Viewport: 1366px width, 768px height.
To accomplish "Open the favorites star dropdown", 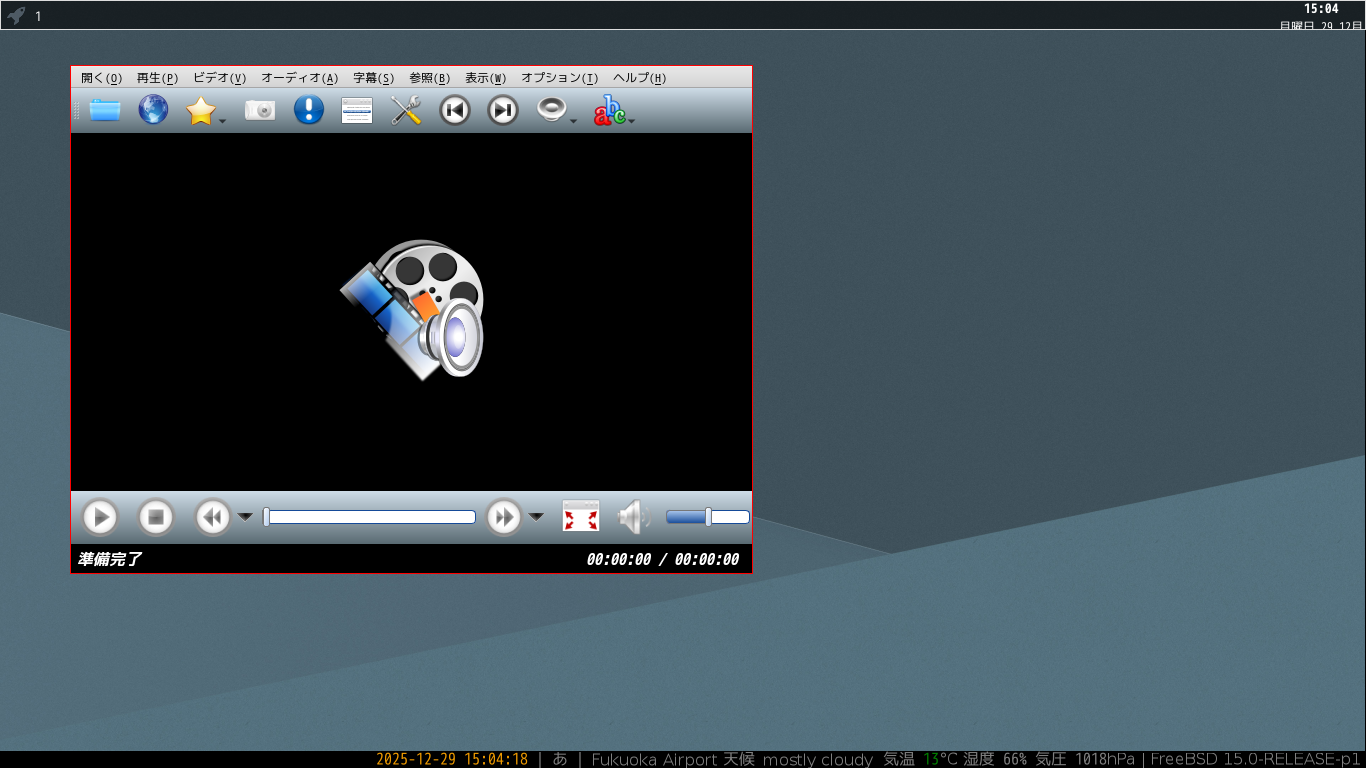I will (x=224, y=121).
